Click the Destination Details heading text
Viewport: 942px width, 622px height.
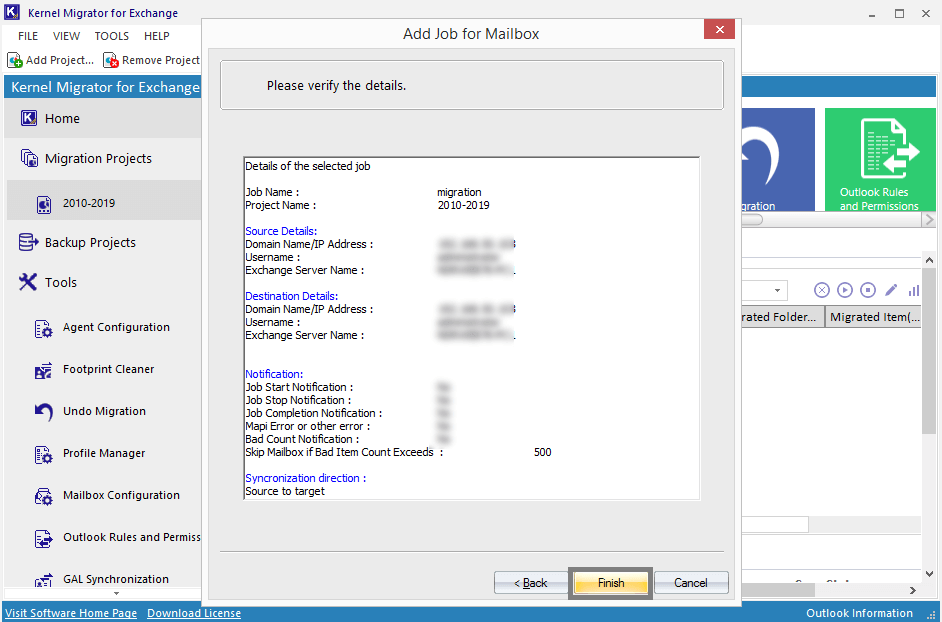[291, 296]
